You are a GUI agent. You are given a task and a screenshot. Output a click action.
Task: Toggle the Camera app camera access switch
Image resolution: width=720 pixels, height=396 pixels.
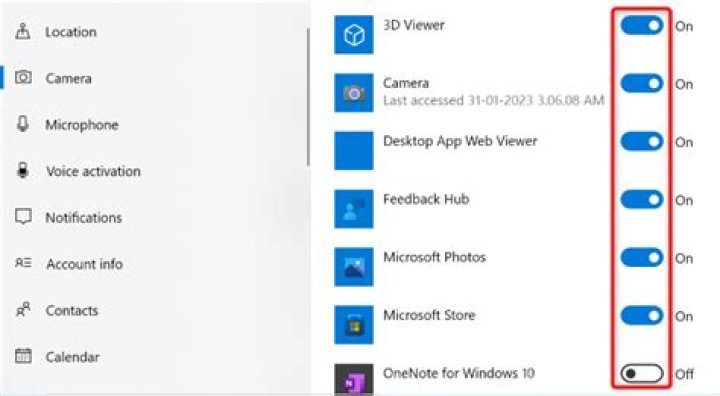point(641,84)
